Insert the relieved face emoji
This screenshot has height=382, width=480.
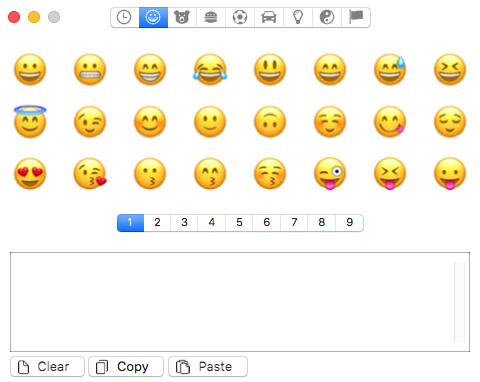click(450, 122)
